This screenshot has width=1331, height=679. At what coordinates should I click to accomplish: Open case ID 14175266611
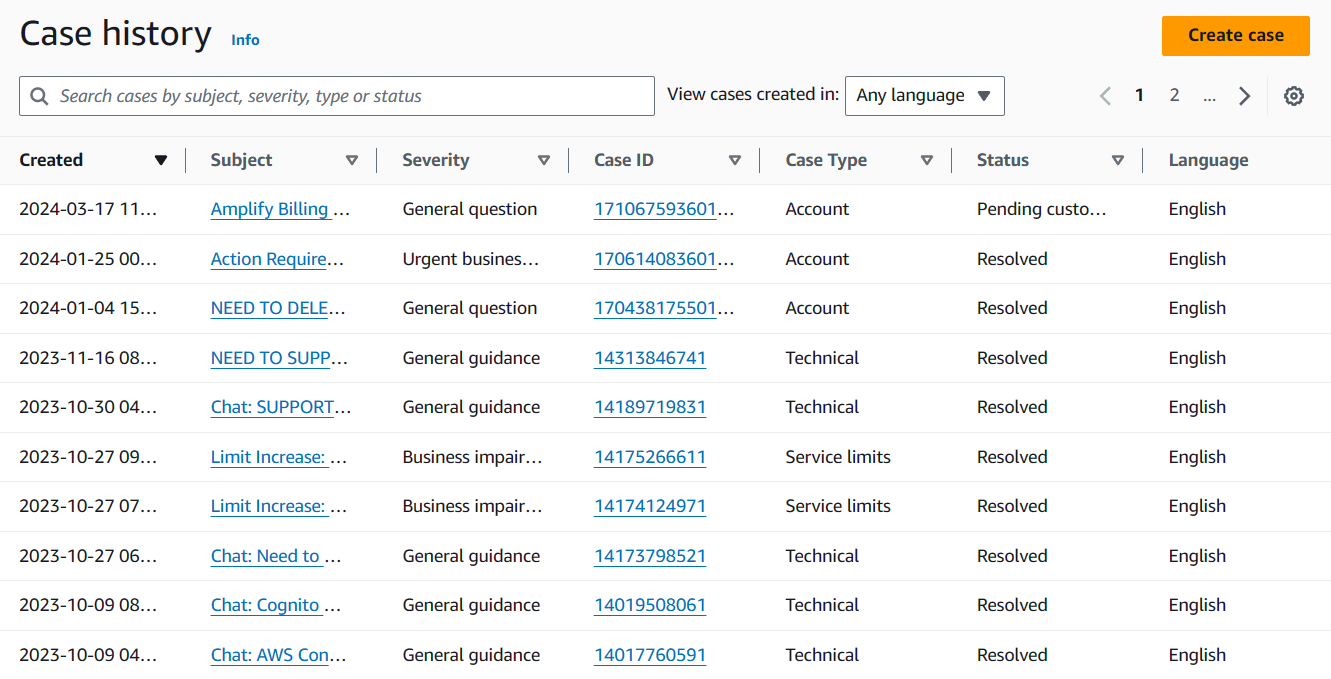(x=650, y=457)
